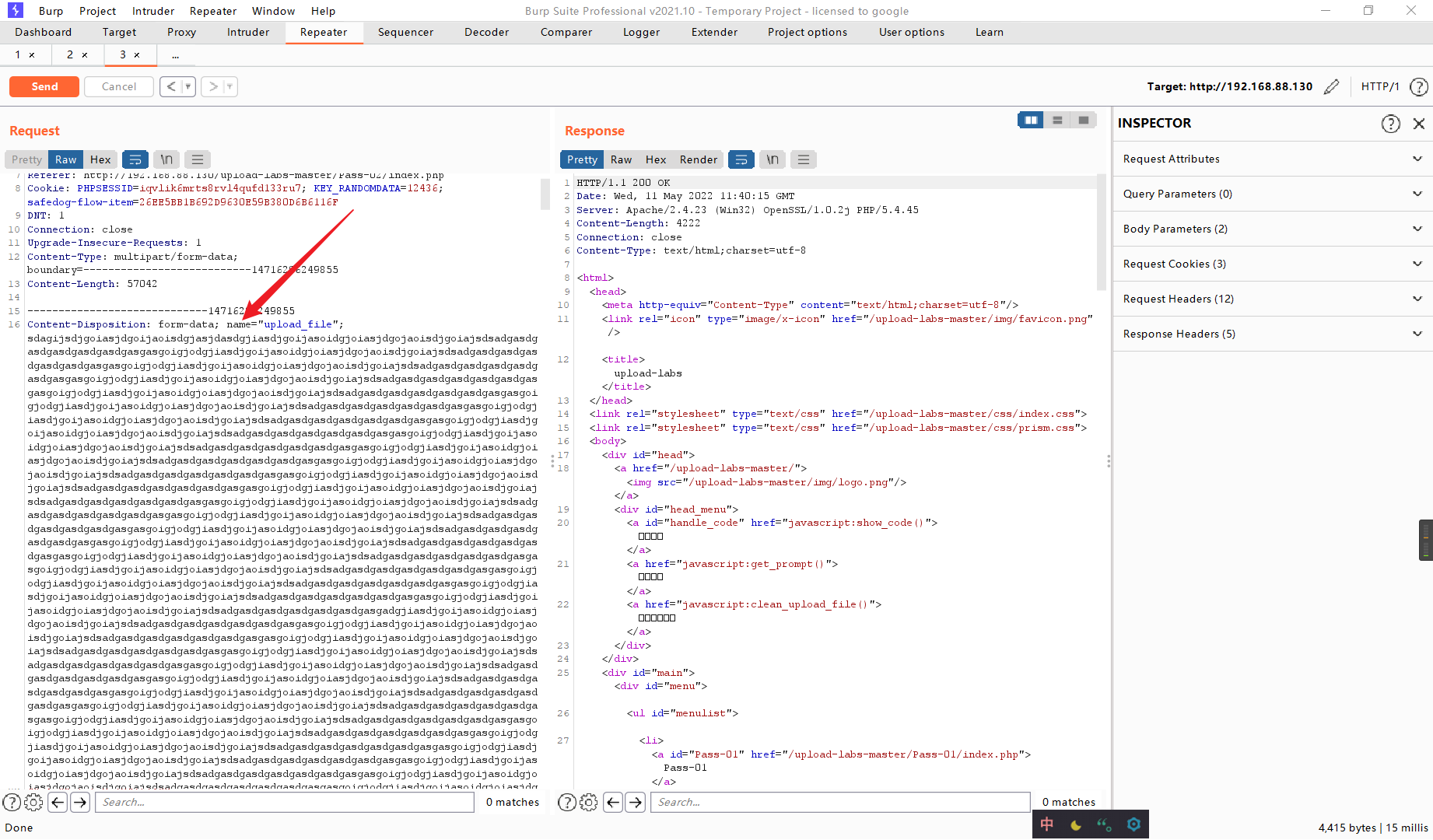Open response search help icon
Image resolution: width=1433 pixels, height=840 pixels.
(x=567, y=802)
